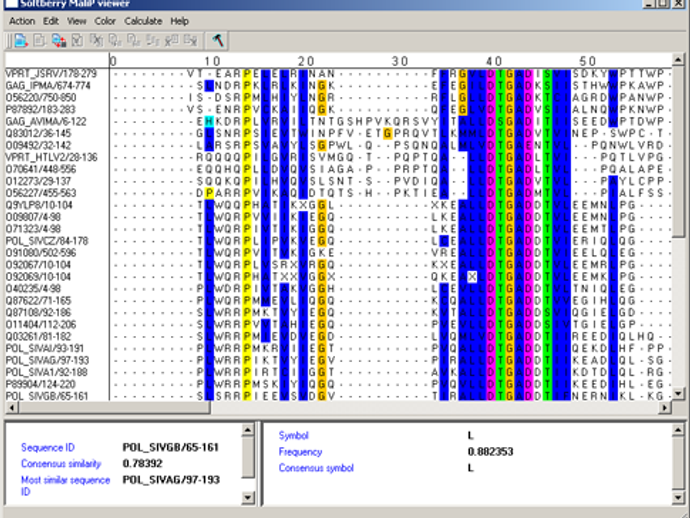This screenshot has height=518, width=690.
Task: Select sequence POL_SIVAG/97-193 in the name list
Action: [47, 360]
